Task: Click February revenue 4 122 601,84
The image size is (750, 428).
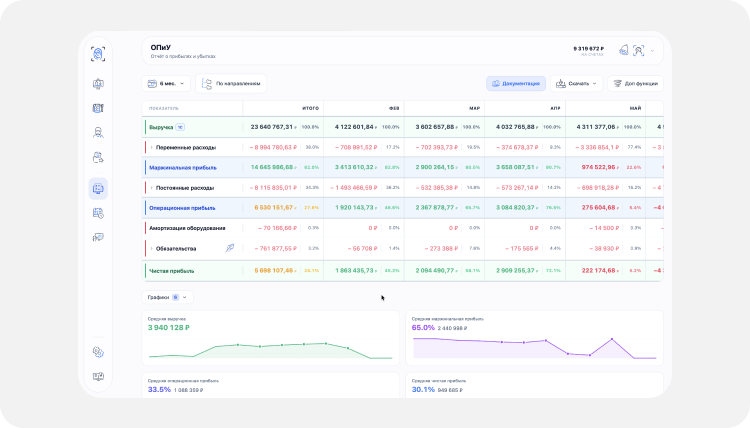Action: [x=354, y=127]
